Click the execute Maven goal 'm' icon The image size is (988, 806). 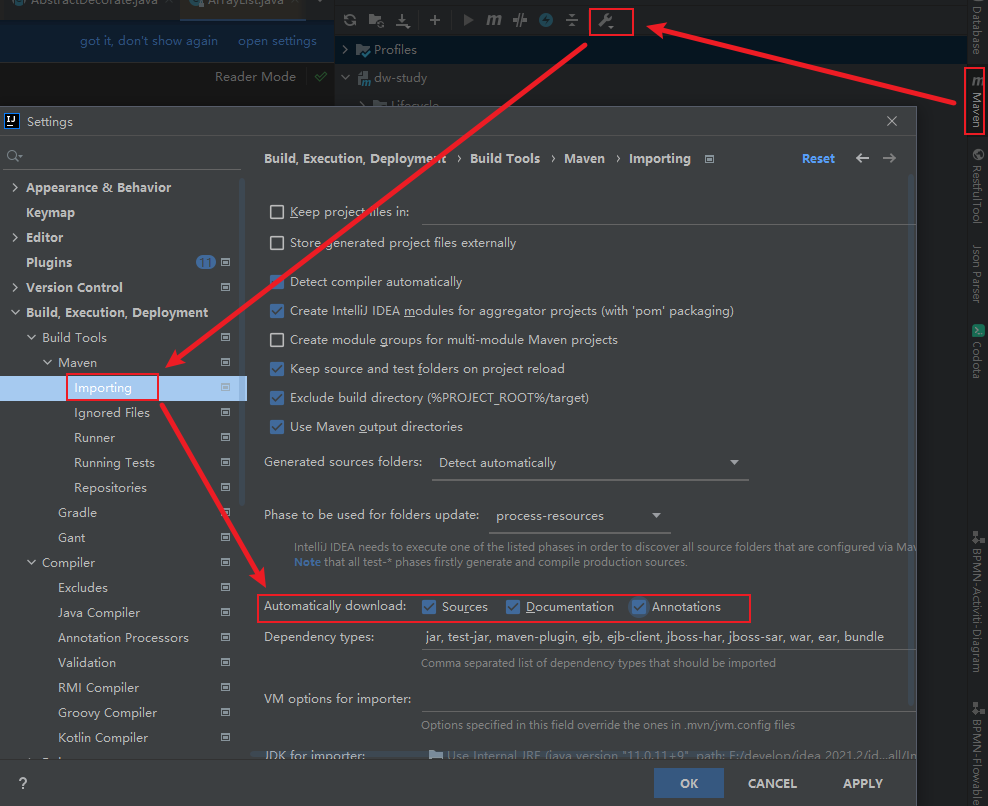[493, 20]
